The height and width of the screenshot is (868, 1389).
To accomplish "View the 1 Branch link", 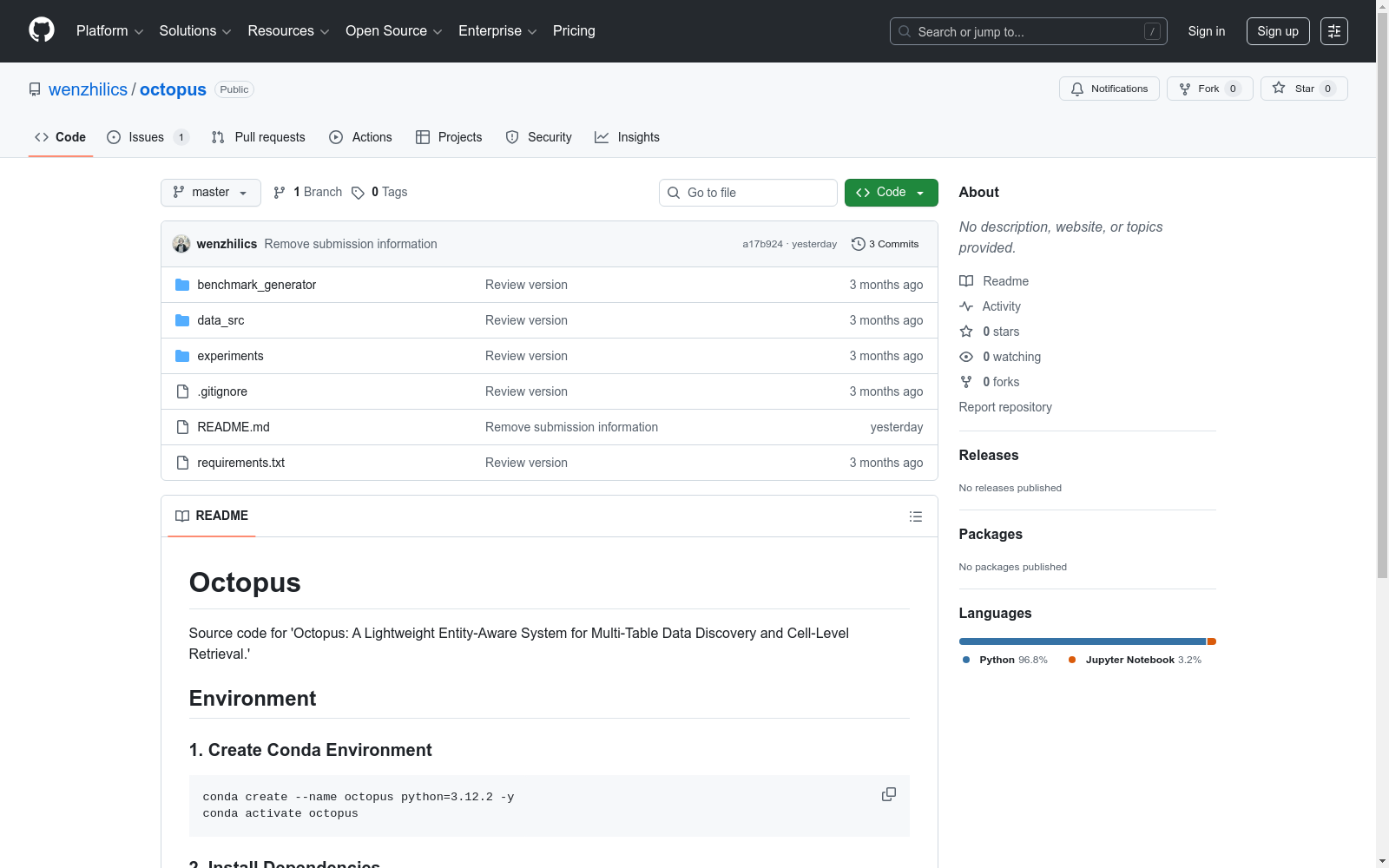I will click(x=308, y=193).
